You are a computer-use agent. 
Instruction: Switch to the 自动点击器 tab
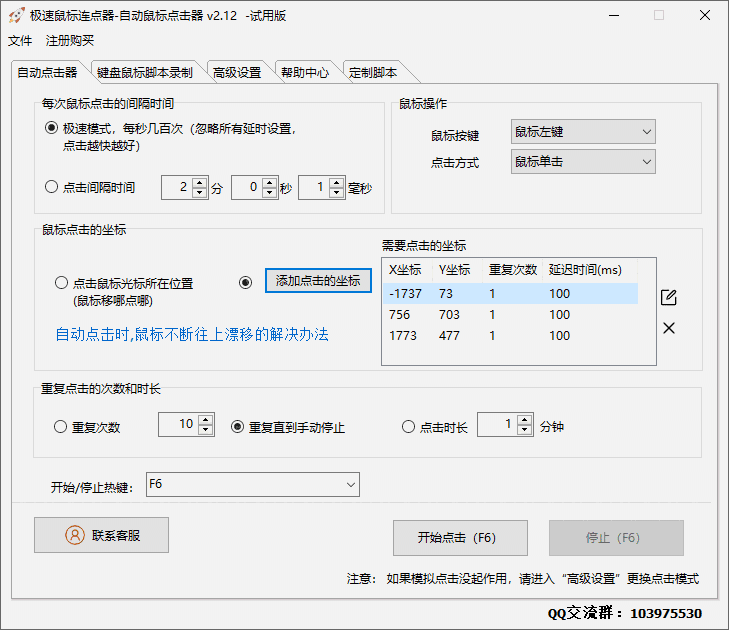pyautogui.click(x=47, y=73)
